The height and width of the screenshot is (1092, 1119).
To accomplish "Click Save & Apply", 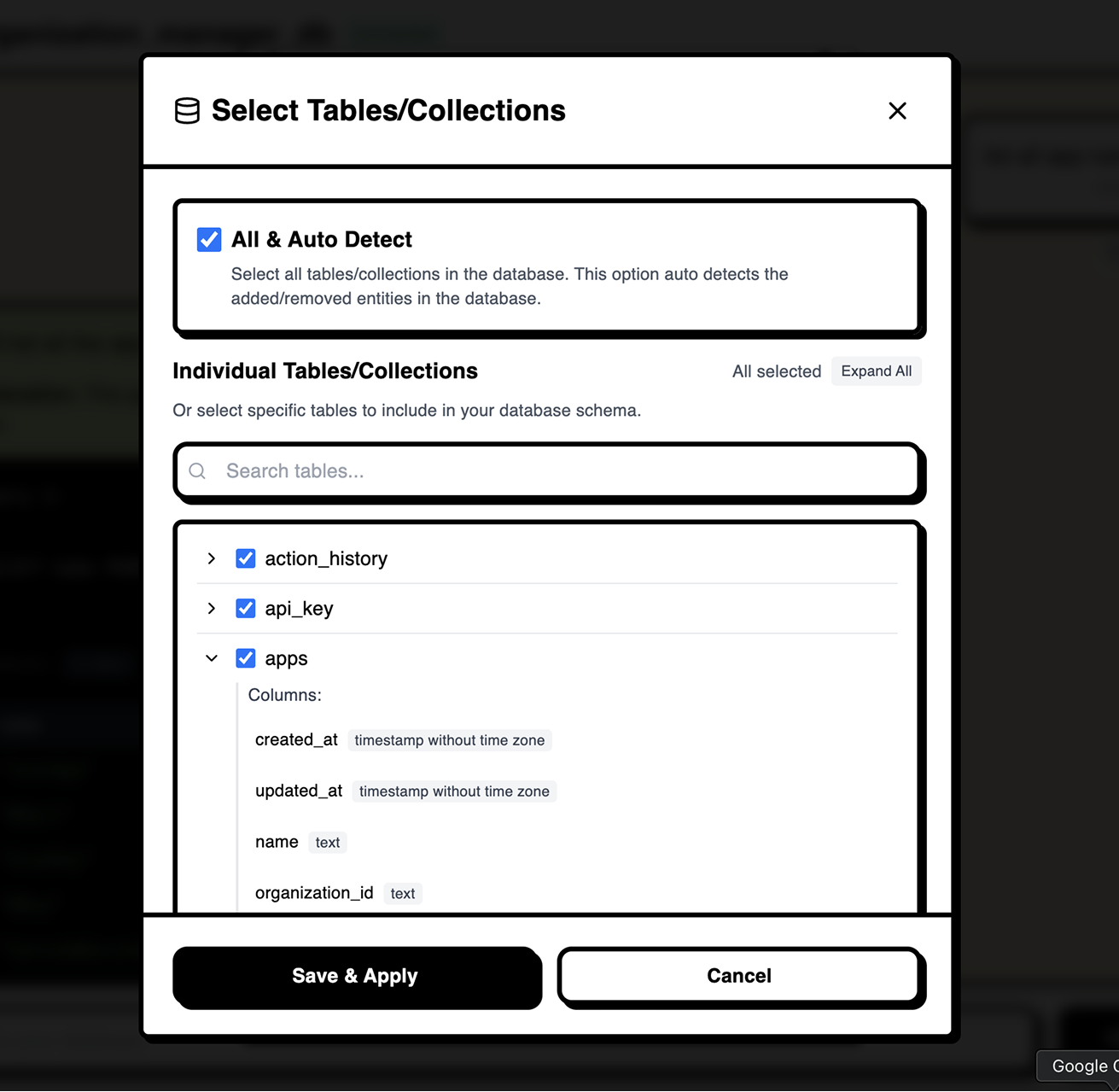I will click(x=356, y=976).
